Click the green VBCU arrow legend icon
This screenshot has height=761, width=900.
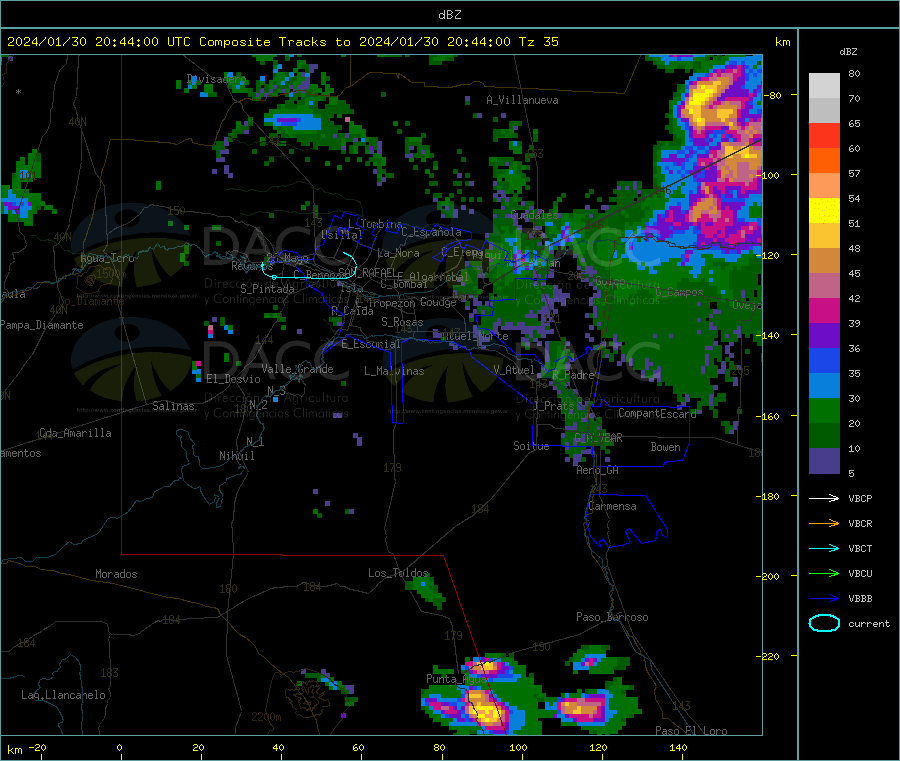click(x=824, y=573)
